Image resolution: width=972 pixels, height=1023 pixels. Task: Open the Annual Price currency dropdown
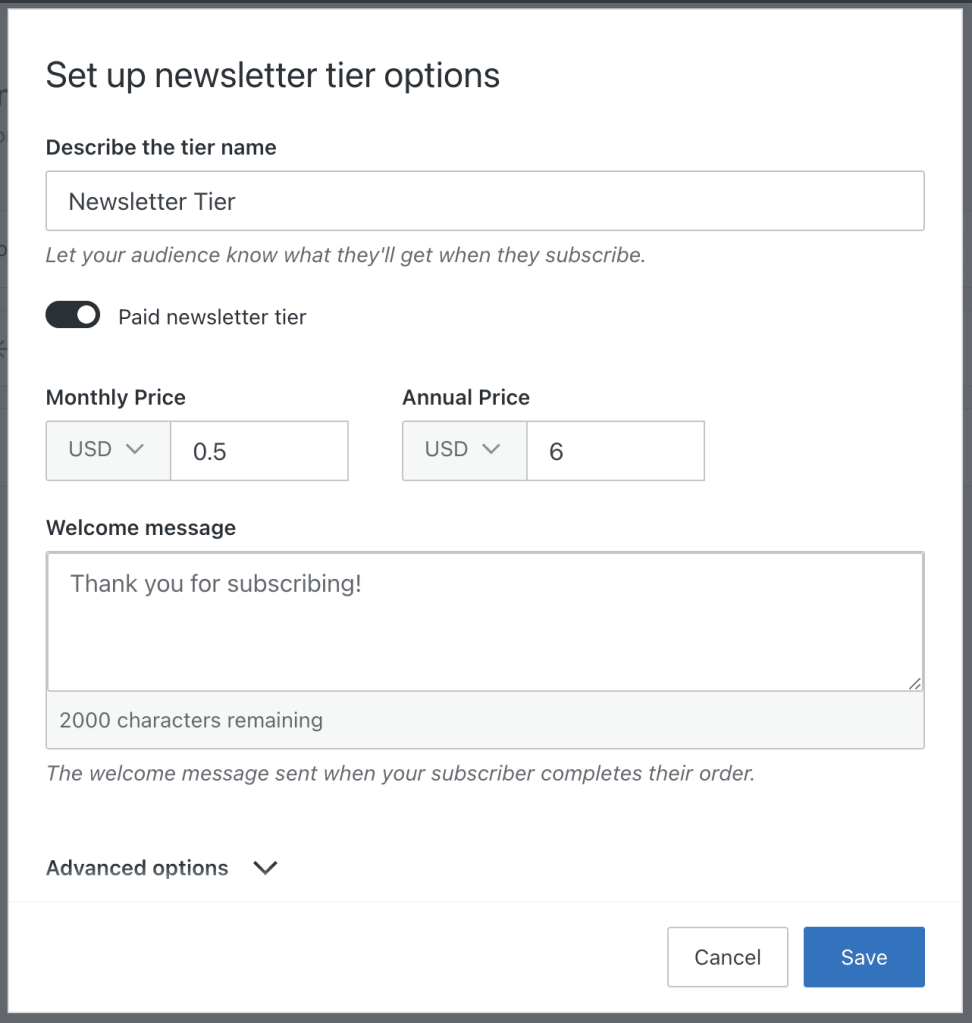tap(464, 450)
